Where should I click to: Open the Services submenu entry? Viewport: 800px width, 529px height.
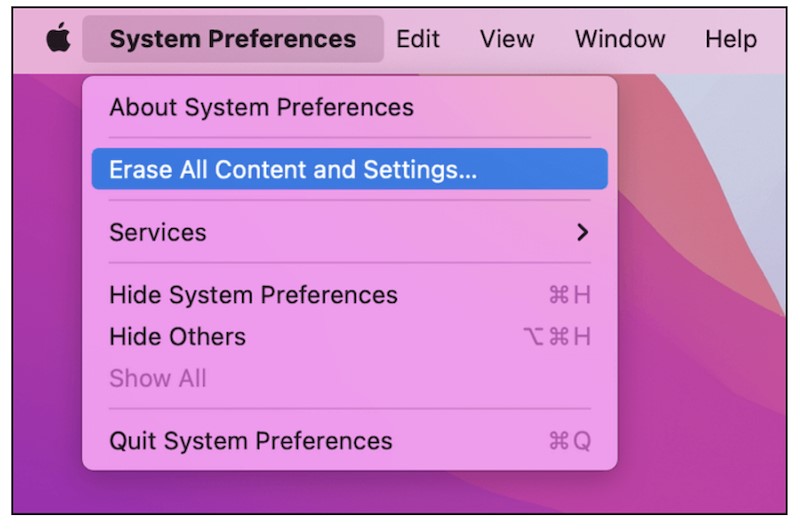(x=157, y=232)
